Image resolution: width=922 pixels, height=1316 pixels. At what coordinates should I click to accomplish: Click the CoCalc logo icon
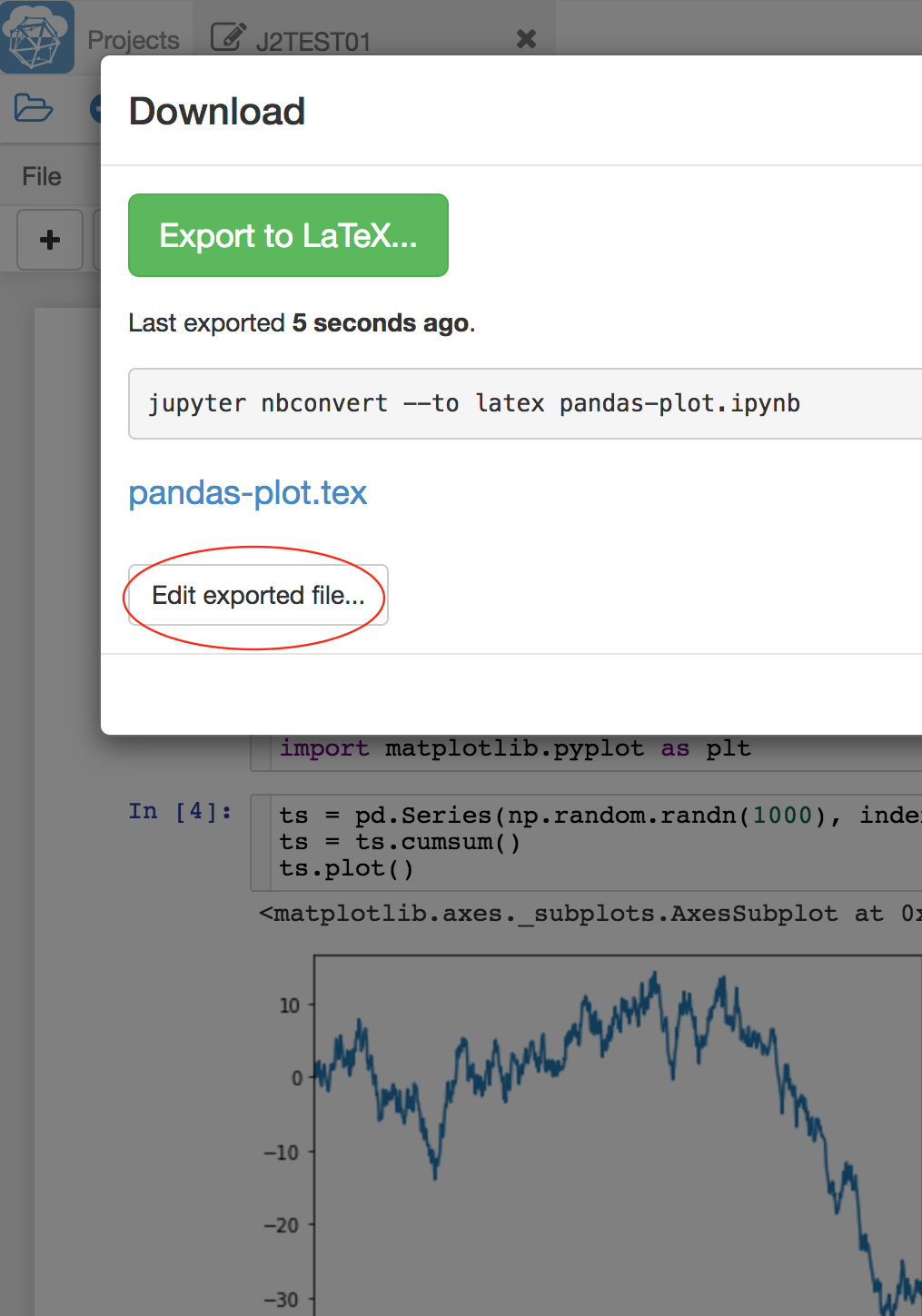point(36,37)
